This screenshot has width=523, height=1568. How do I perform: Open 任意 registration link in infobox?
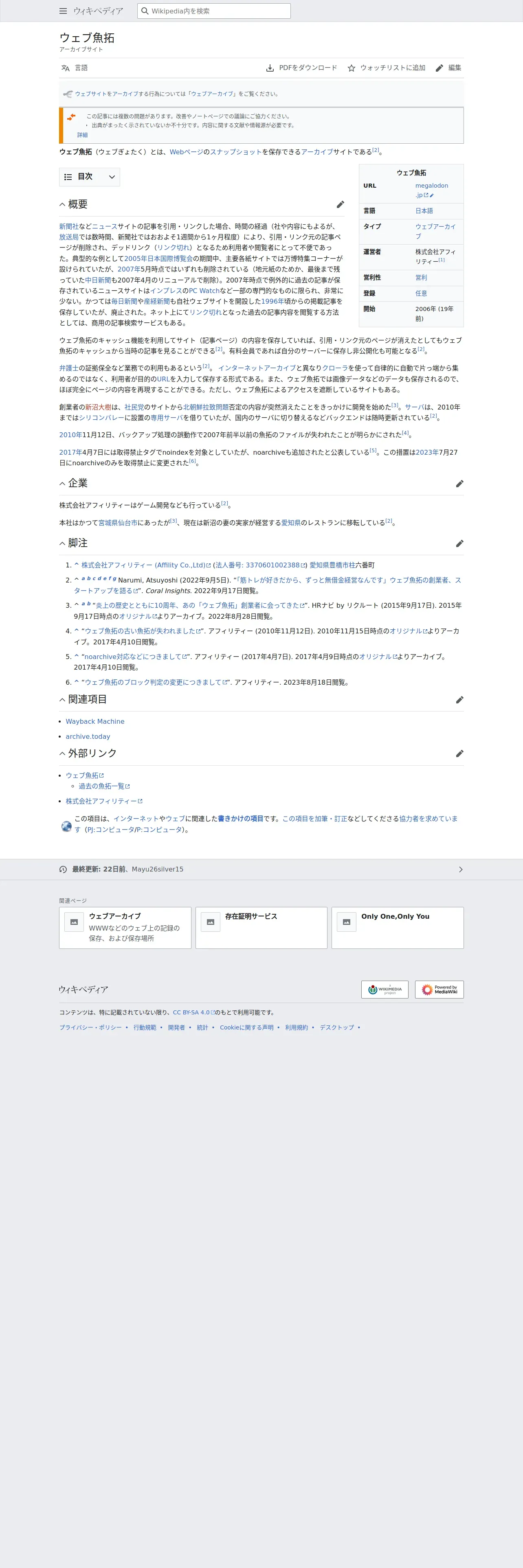pyautogui.click(x=421, y=293)
